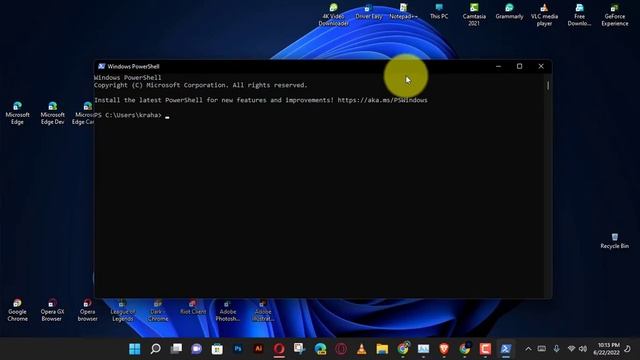Select the Recycle Bin on the desktop
This screenshot has height=360, width=640.
[614, 241]
